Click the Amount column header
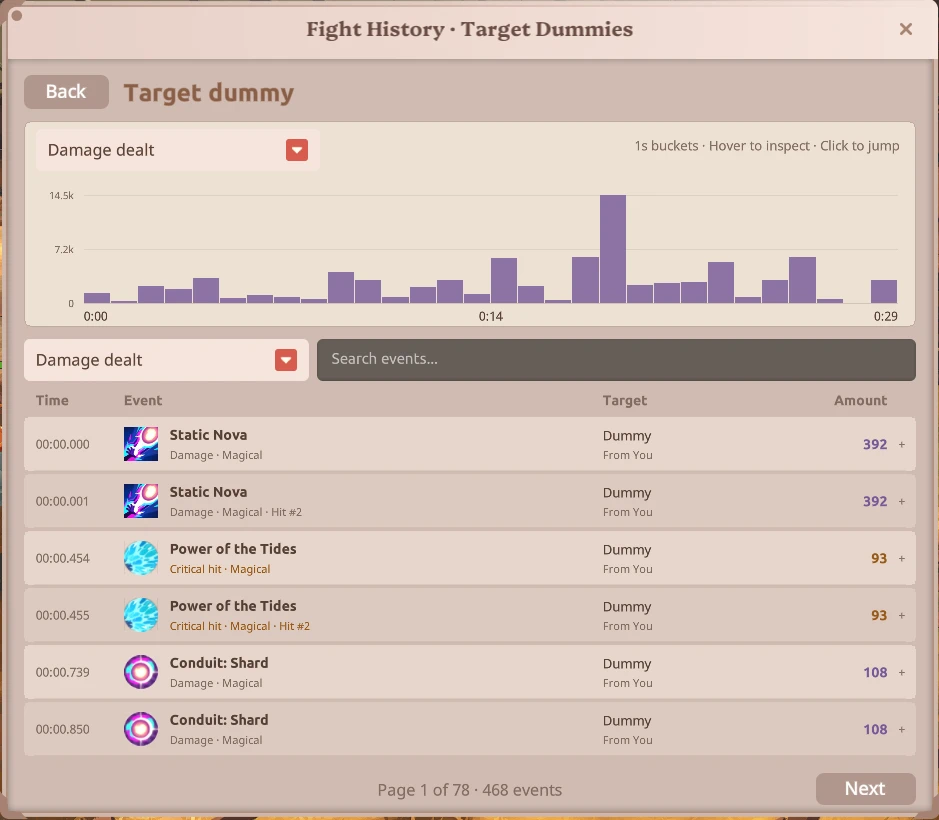Image resolution: width=939 pixels, height=820 pixels. coord(861,400)
